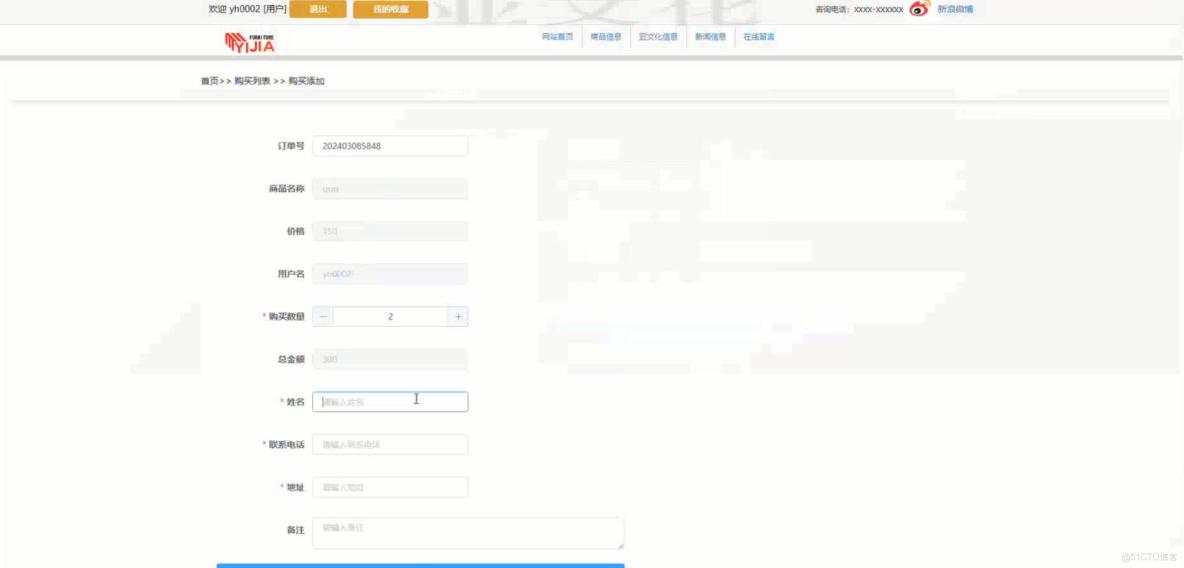Viewport: 1184px width, 568px height.
Task: Click the disabled 用户名 field
Action: [x=390, y=274]
